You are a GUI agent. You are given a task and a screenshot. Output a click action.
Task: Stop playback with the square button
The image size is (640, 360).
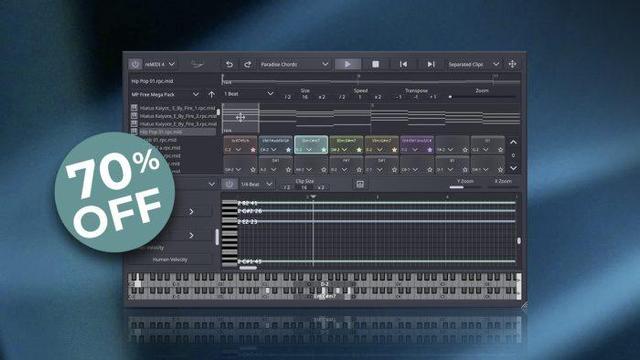376,64
